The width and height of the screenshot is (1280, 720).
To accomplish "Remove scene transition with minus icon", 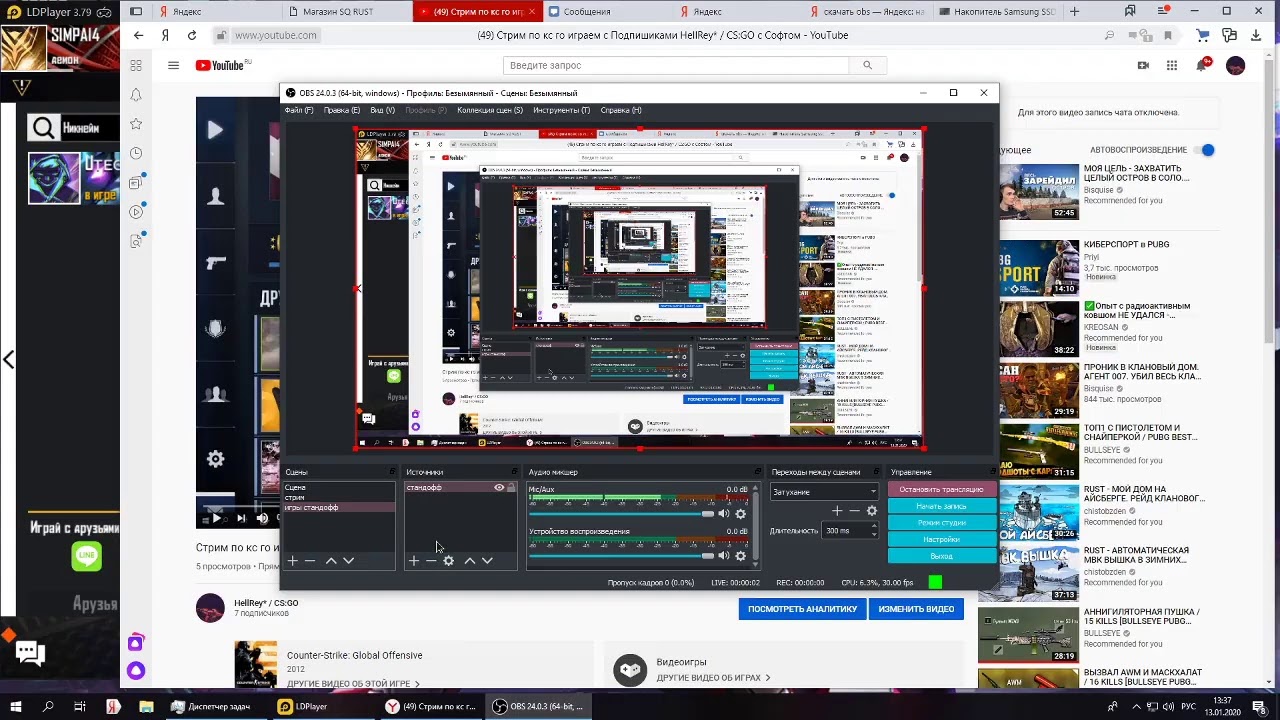I will [x=854, y=511].
